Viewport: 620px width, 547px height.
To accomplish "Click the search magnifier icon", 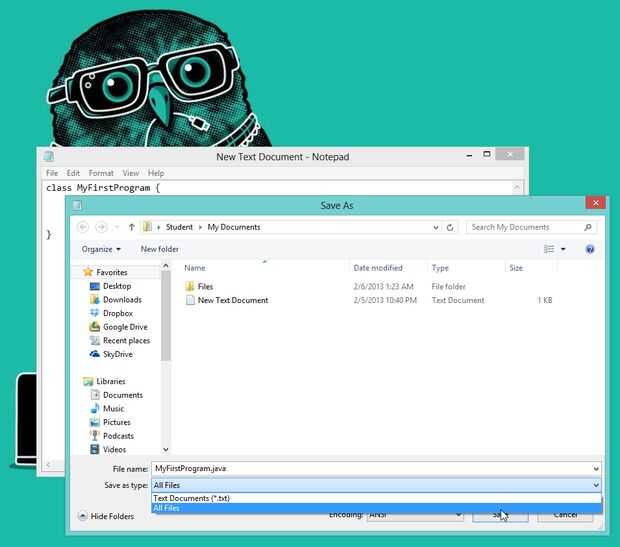I will (588, 227).
